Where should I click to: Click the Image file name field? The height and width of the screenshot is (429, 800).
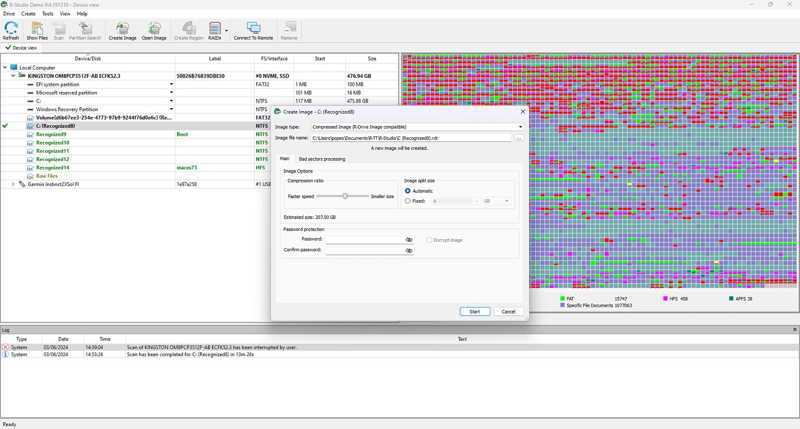(x=411, y=138)
